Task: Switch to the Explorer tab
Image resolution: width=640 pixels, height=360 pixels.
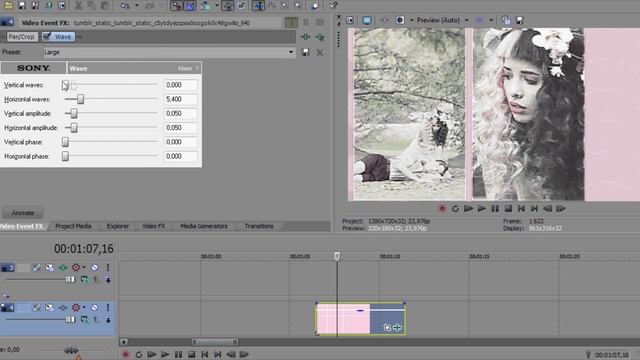Action: [118, 226]
